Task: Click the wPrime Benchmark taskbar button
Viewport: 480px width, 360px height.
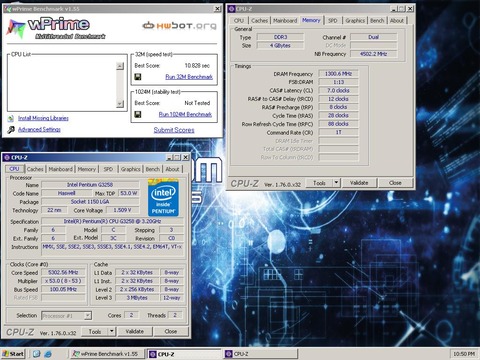Action: pos(108,354)
